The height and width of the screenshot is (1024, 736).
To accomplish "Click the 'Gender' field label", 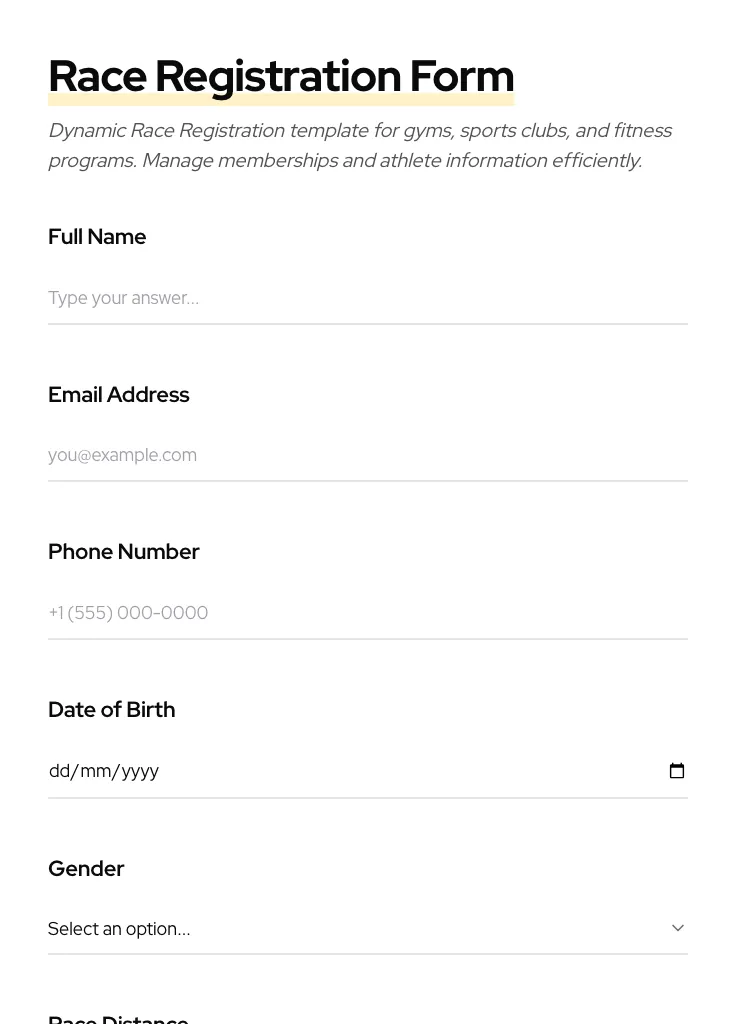I will (86, 869).
